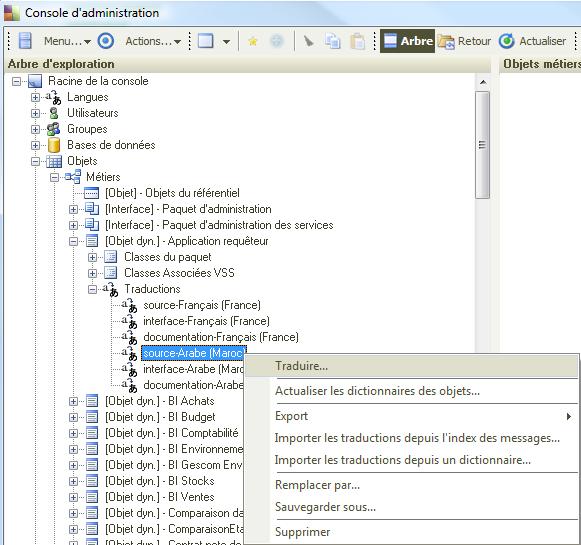
Task: Collapse the Traductions tree node
Action: (x=92, y=289)
